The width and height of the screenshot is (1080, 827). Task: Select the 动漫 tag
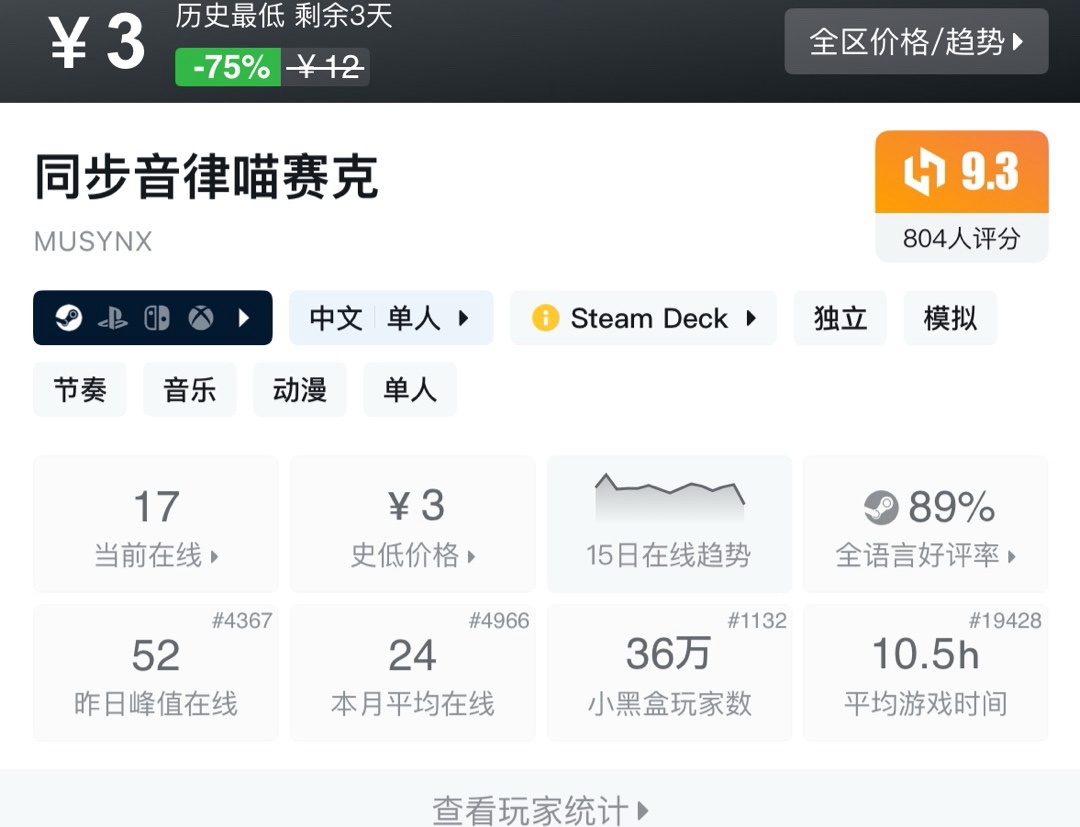(300, 390)
